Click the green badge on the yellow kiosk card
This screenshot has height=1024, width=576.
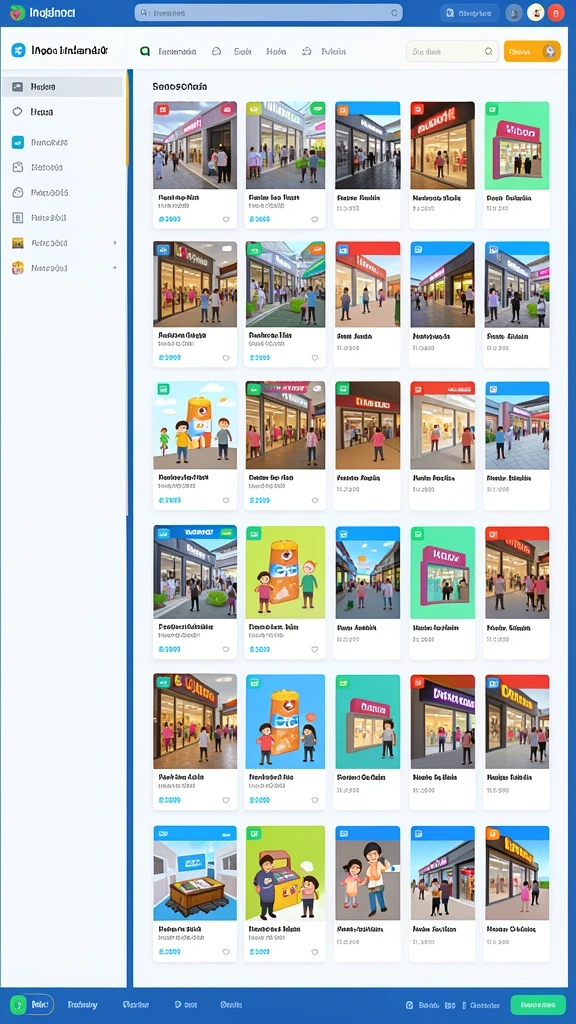(255, 833)
